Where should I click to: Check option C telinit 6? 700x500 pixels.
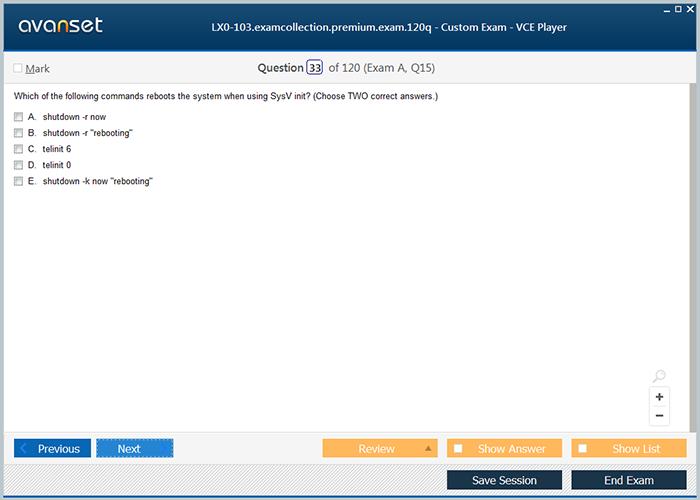point(18,149)
